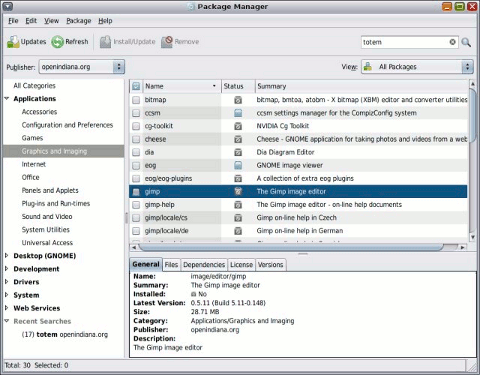This screenshot has width=480, height=375.
Task: Click the status icon of bitmap row
Action: tap(238, 100)
